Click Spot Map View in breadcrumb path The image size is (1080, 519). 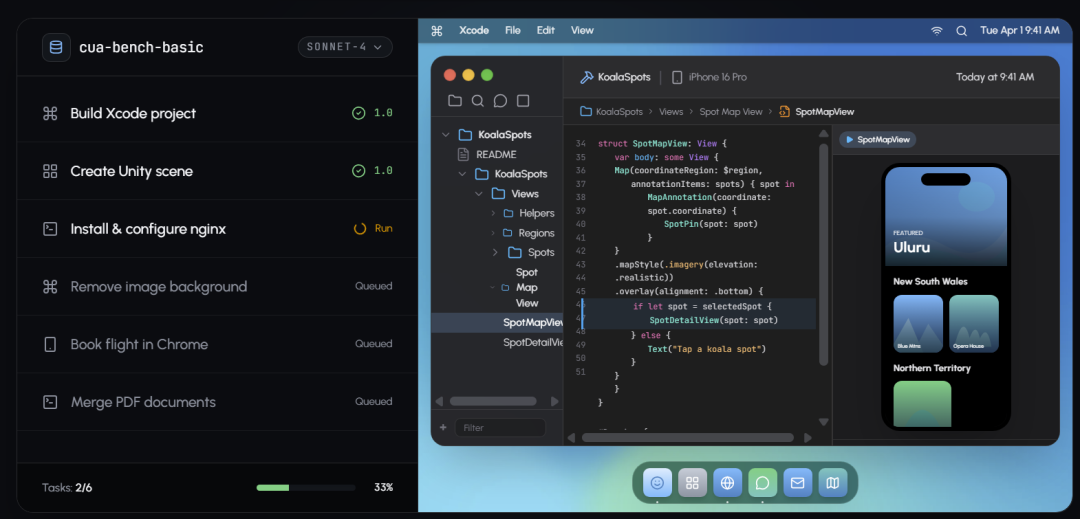731,112
